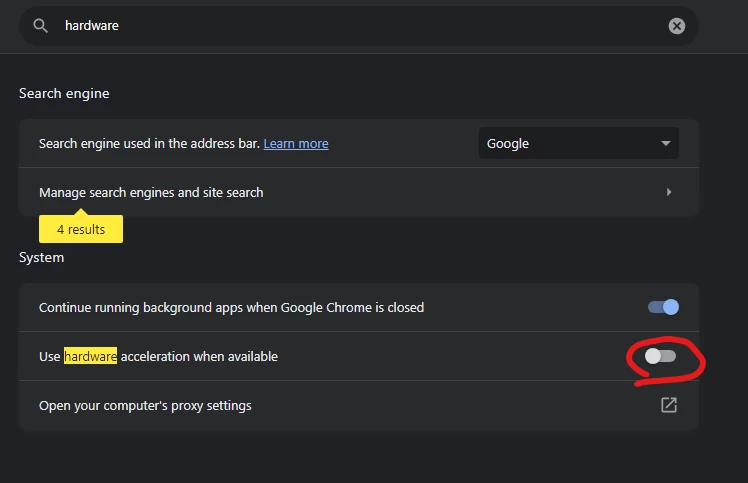Disable Continue running background apps toggle
Image resolution: width=748 pixels, height=483 pixels.
(663, 307)
